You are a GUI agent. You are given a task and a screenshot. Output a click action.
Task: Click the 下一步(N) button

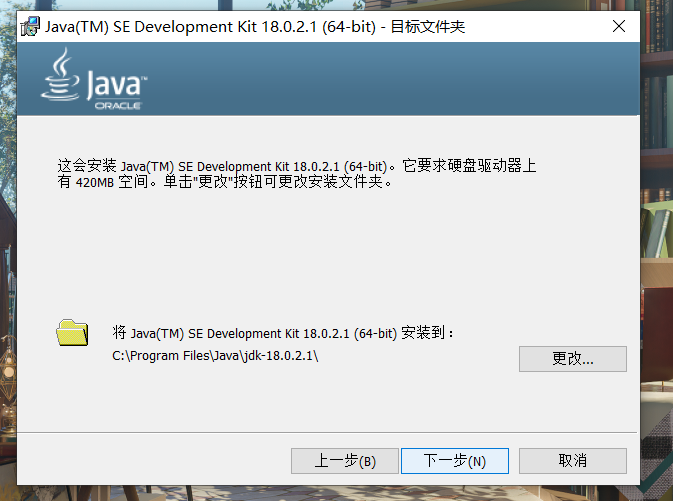455,461
